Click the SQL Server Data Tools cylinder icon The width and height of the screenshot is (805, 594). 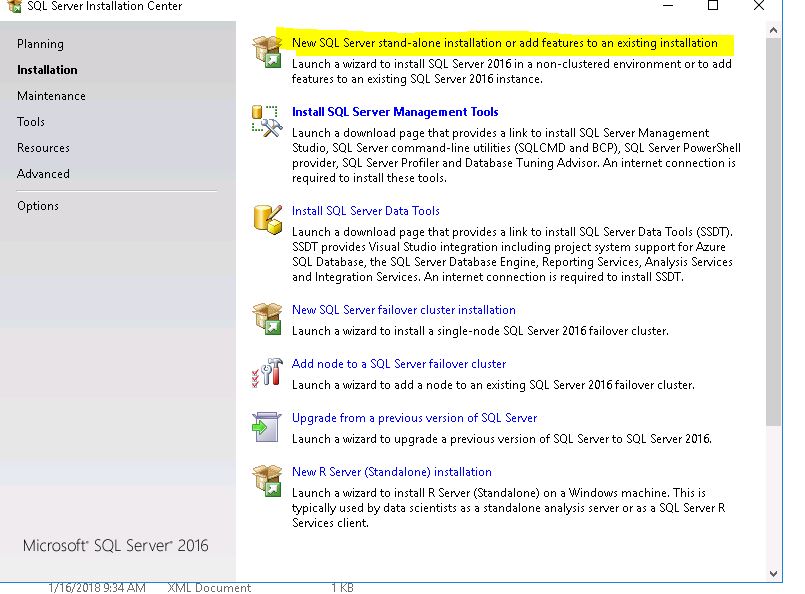(x=267, y=219)
